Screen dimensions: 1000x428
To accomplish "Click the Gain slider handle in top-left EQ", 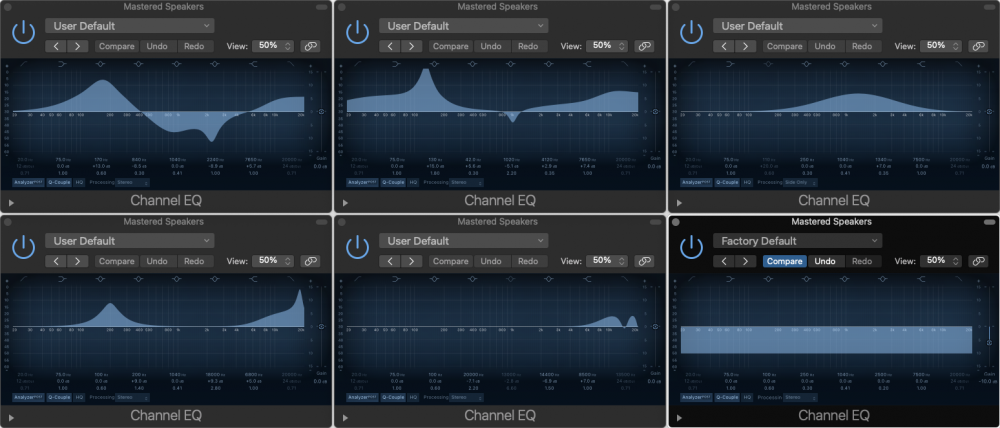I will pos(321,111).
